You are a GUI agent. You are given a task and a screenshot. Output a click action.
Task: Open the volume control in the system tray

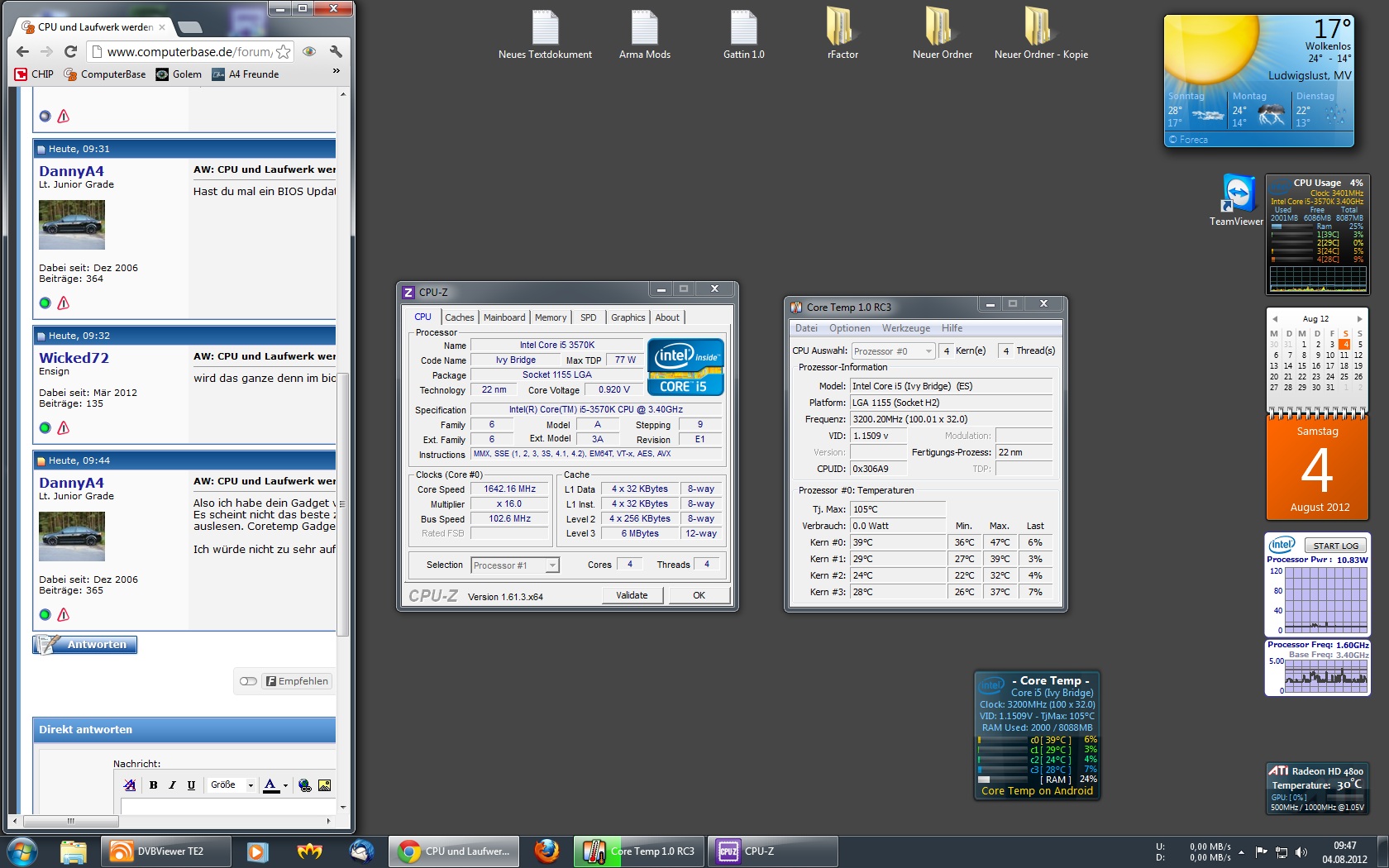click(1301, 852)
